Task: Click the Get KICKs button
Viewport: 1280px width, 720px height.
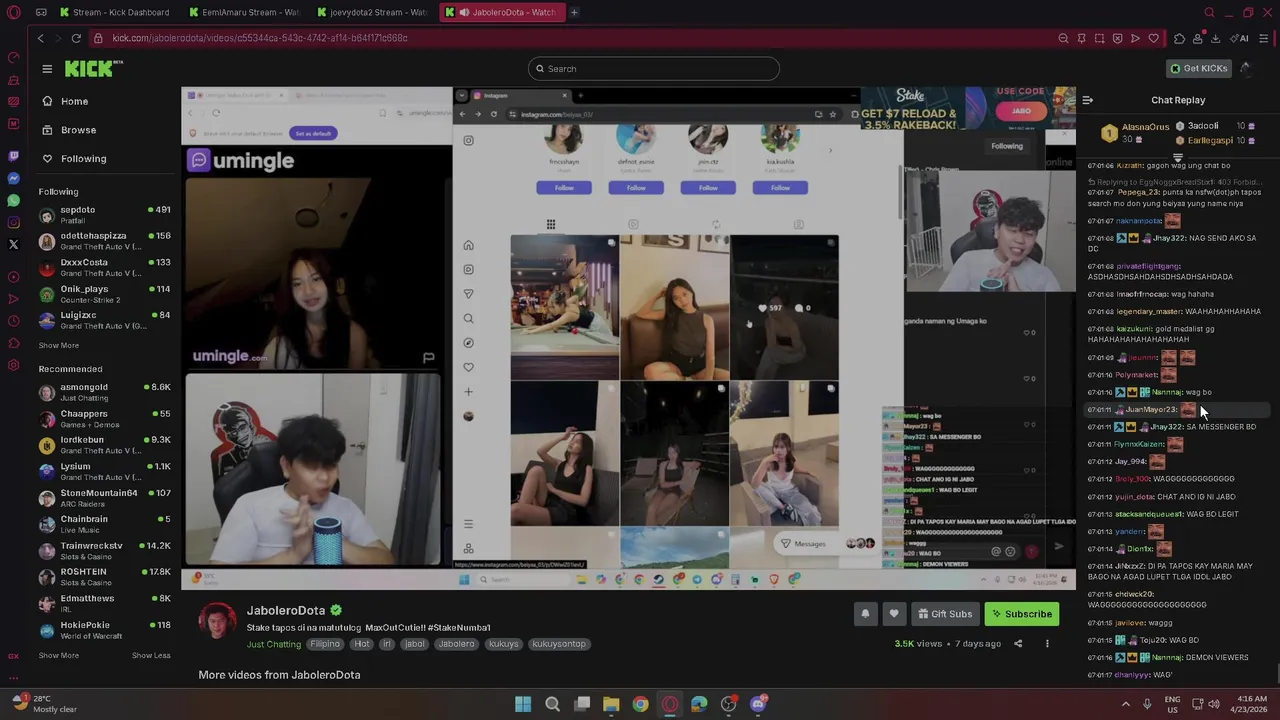Action: 1198,68
